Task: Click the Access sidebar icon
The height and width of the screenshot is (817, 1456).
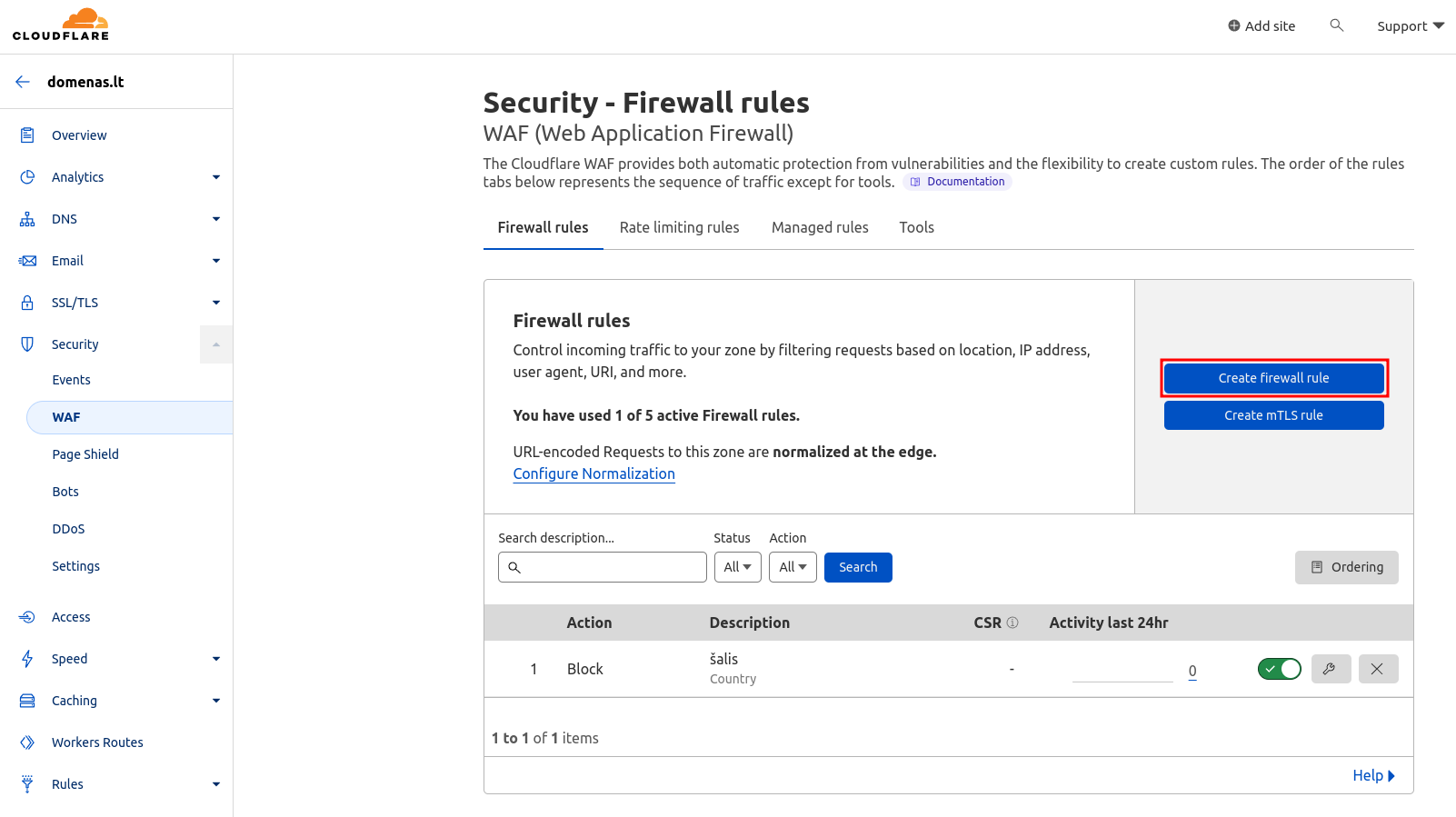Action: click(x=27, y=617)
